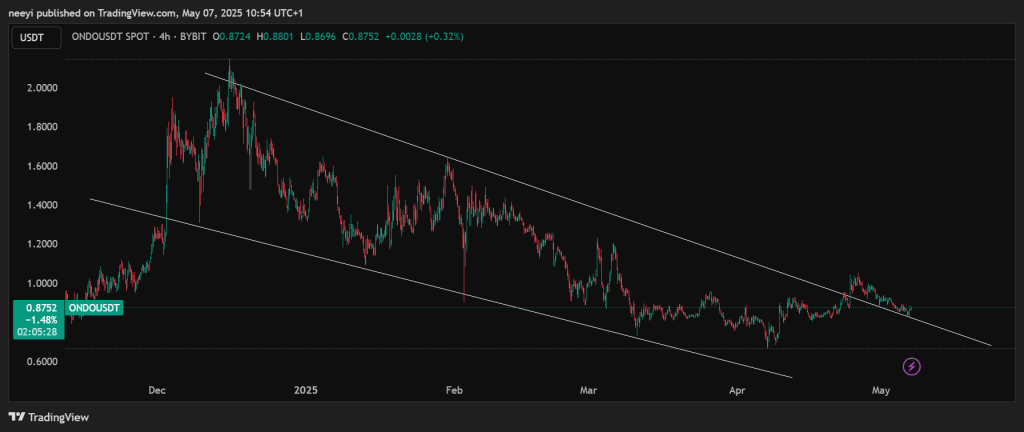Screen dimensions: 1024x432
Task: Click the 2025 date axis label
Action: pyautogui.click(x=306, y=390)
